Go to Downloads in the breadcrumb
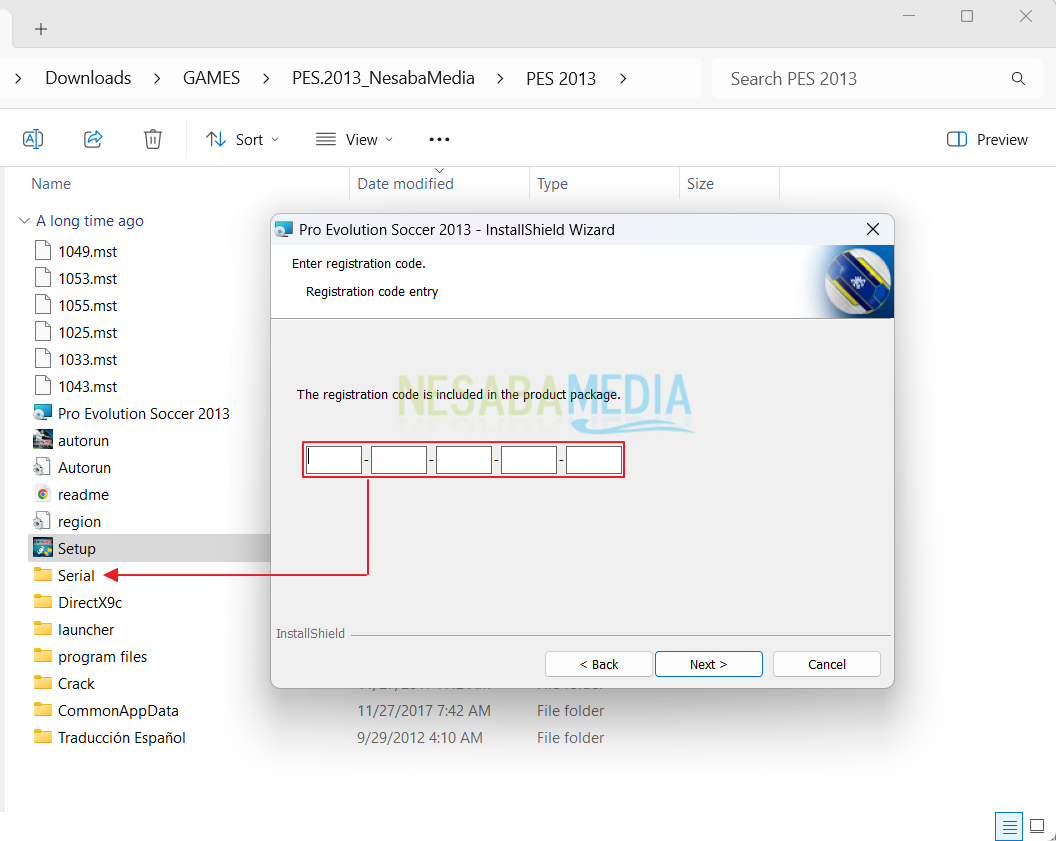 [88, 78]
